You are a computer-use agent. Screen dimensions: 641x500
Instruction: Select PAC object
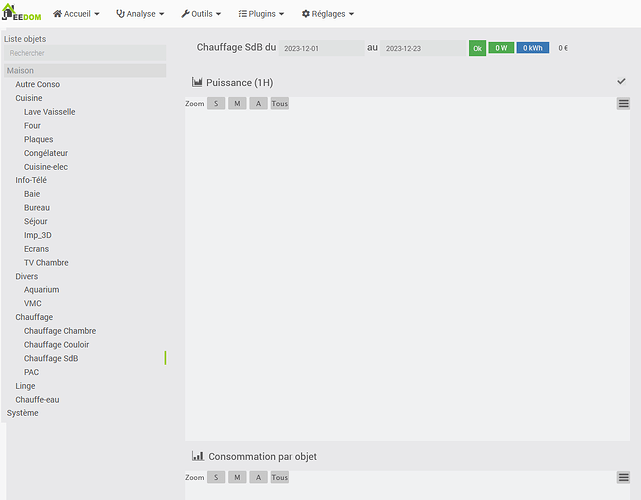click(31, 372)
